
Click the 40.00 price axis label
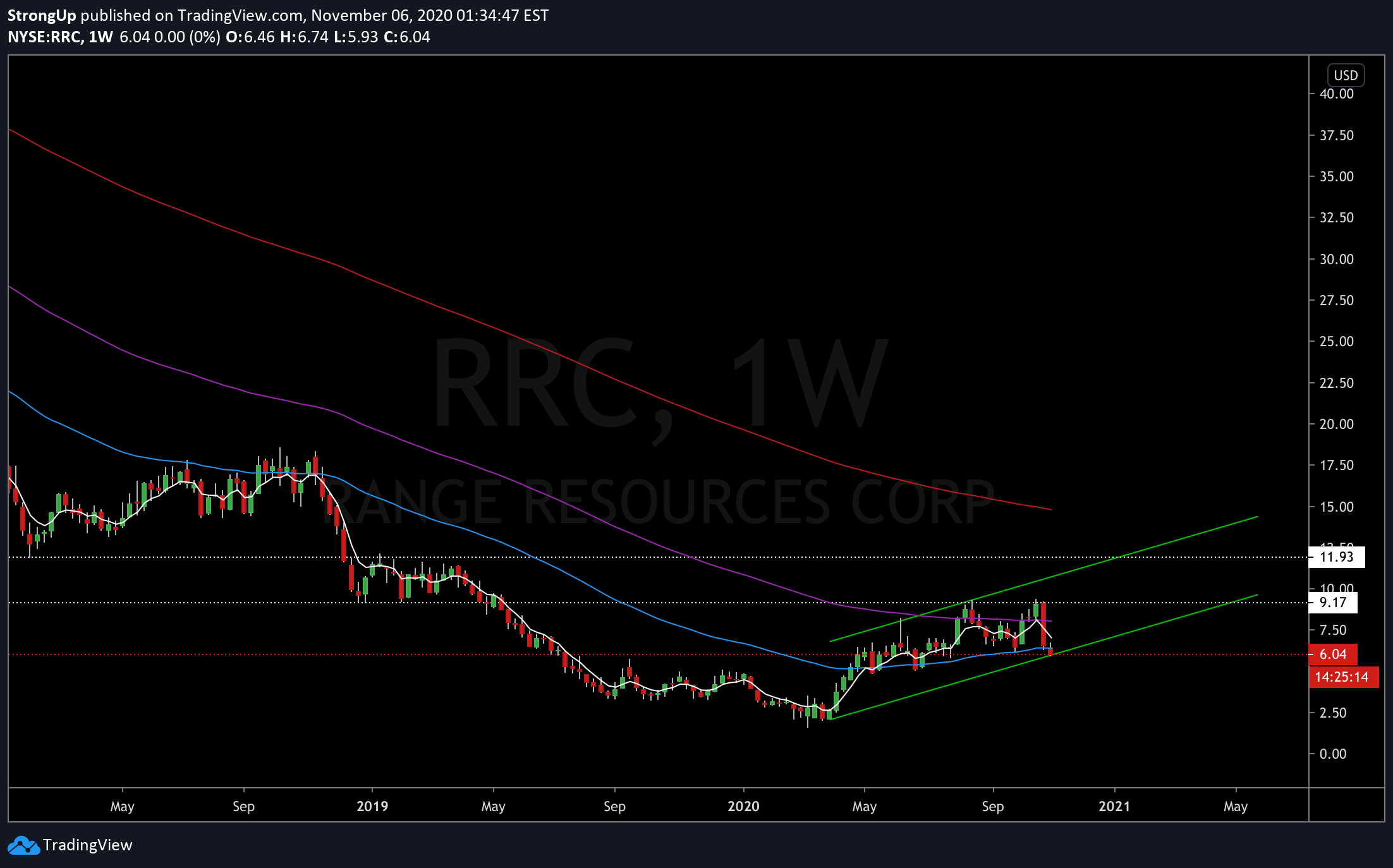(x=1337, y=93)
